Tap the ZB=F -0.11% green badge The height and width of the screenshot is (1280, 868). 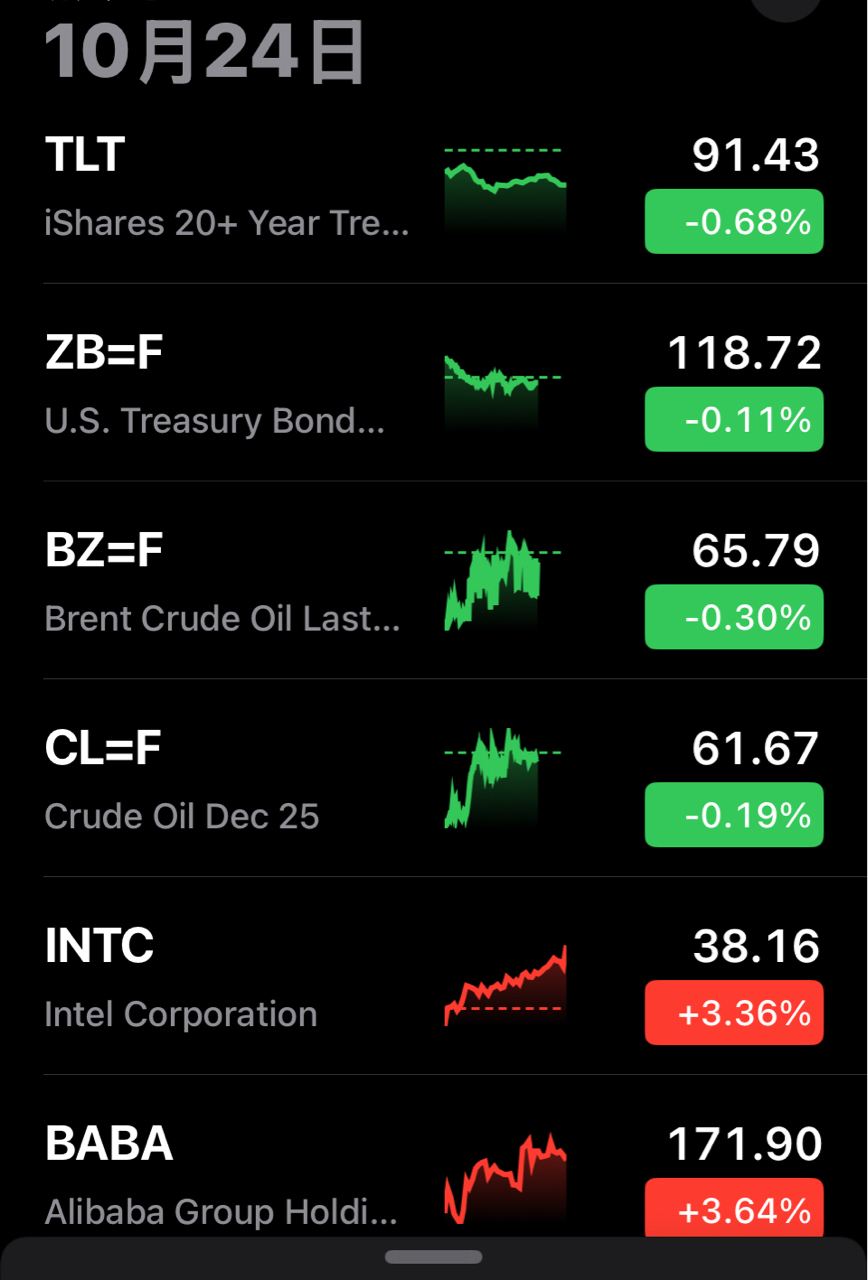click(x=734, y=420)
